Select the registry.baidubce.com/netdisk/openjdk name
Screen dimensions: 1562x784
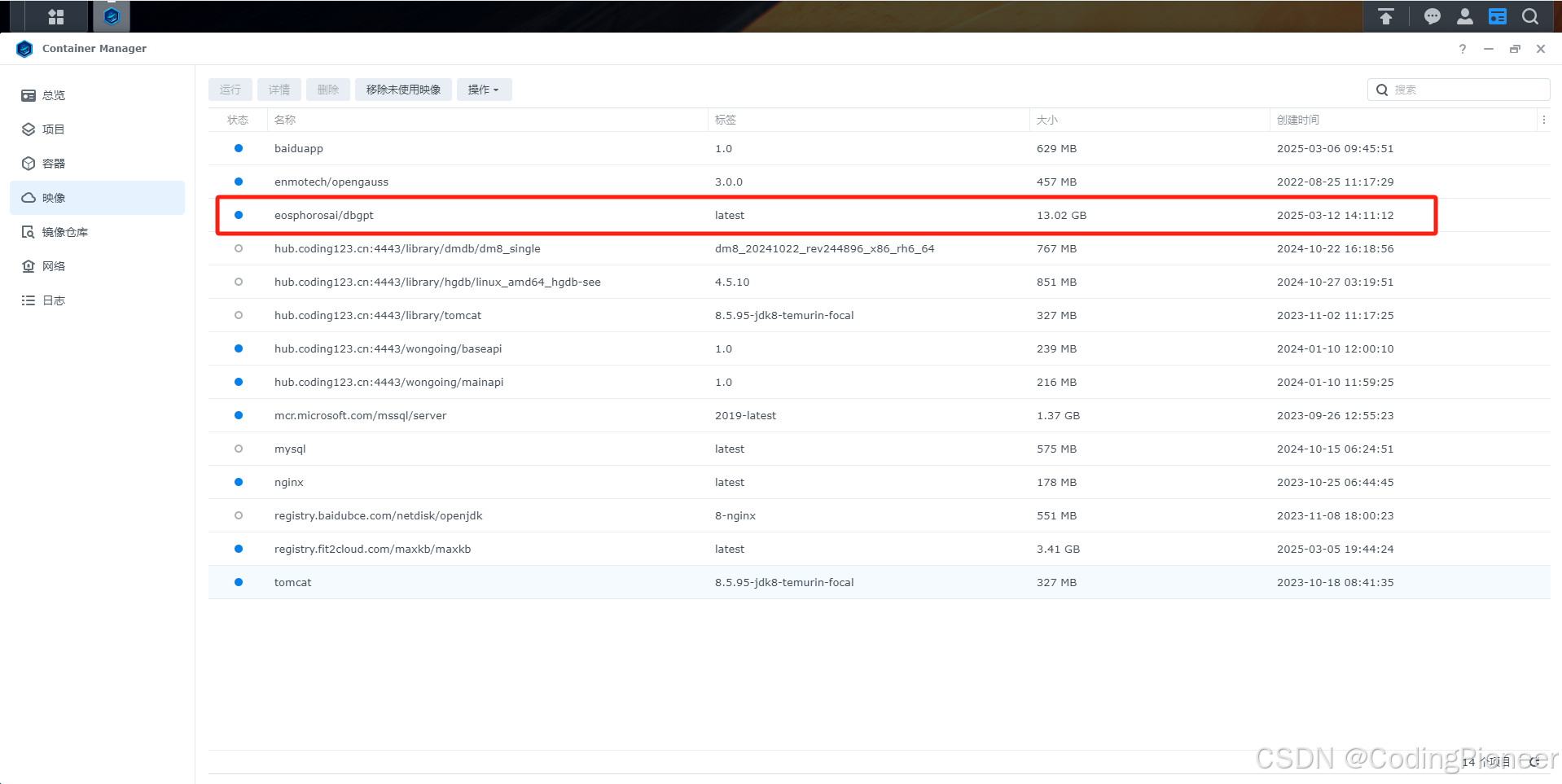[379, 515]
